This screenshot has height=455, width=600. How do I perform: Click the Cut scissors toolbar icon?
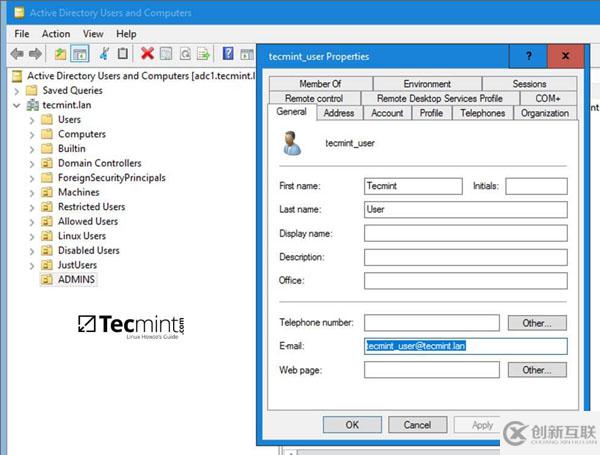(x=104, y=54)
